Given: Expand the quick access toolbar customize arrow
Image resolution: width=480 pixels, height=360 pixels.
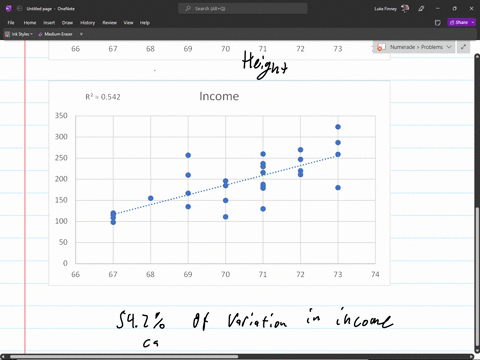Looking at the screenshot, I should [x=81, y=34].
